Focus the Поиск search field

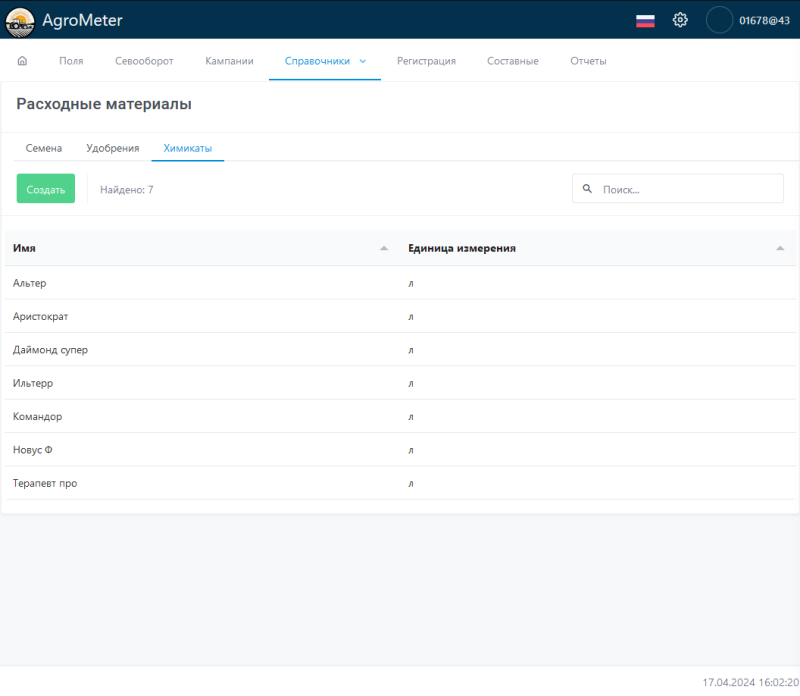(688, 188)
